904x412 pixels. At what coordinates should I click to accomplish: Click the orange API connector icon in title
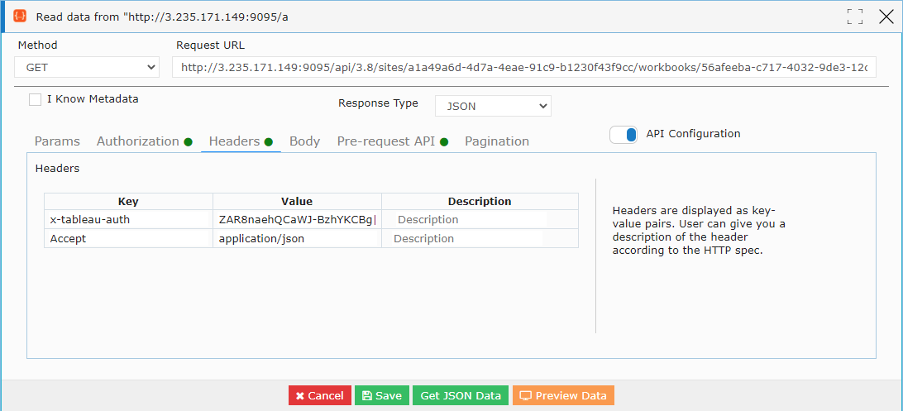(20, 16)
